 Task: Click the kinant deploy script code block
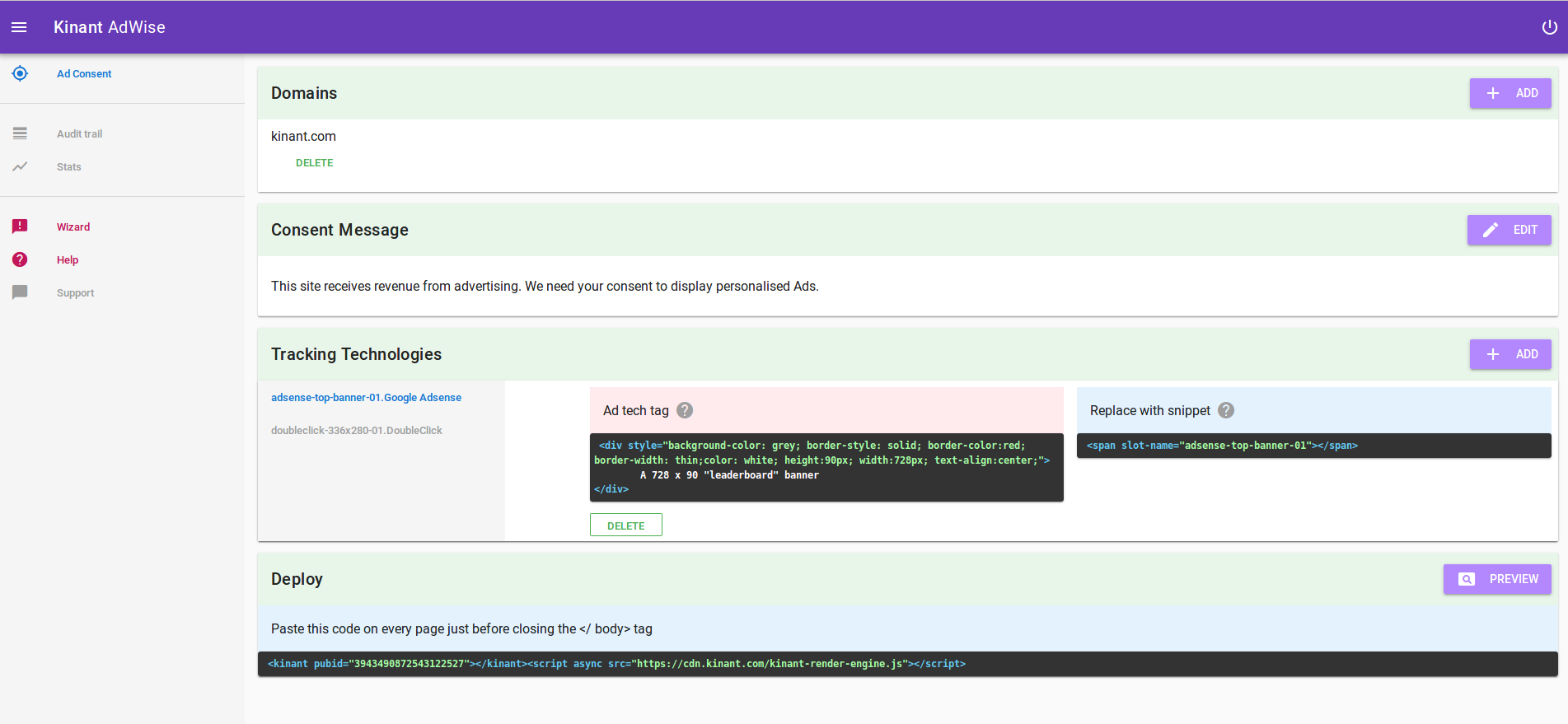tap(908, 664)
